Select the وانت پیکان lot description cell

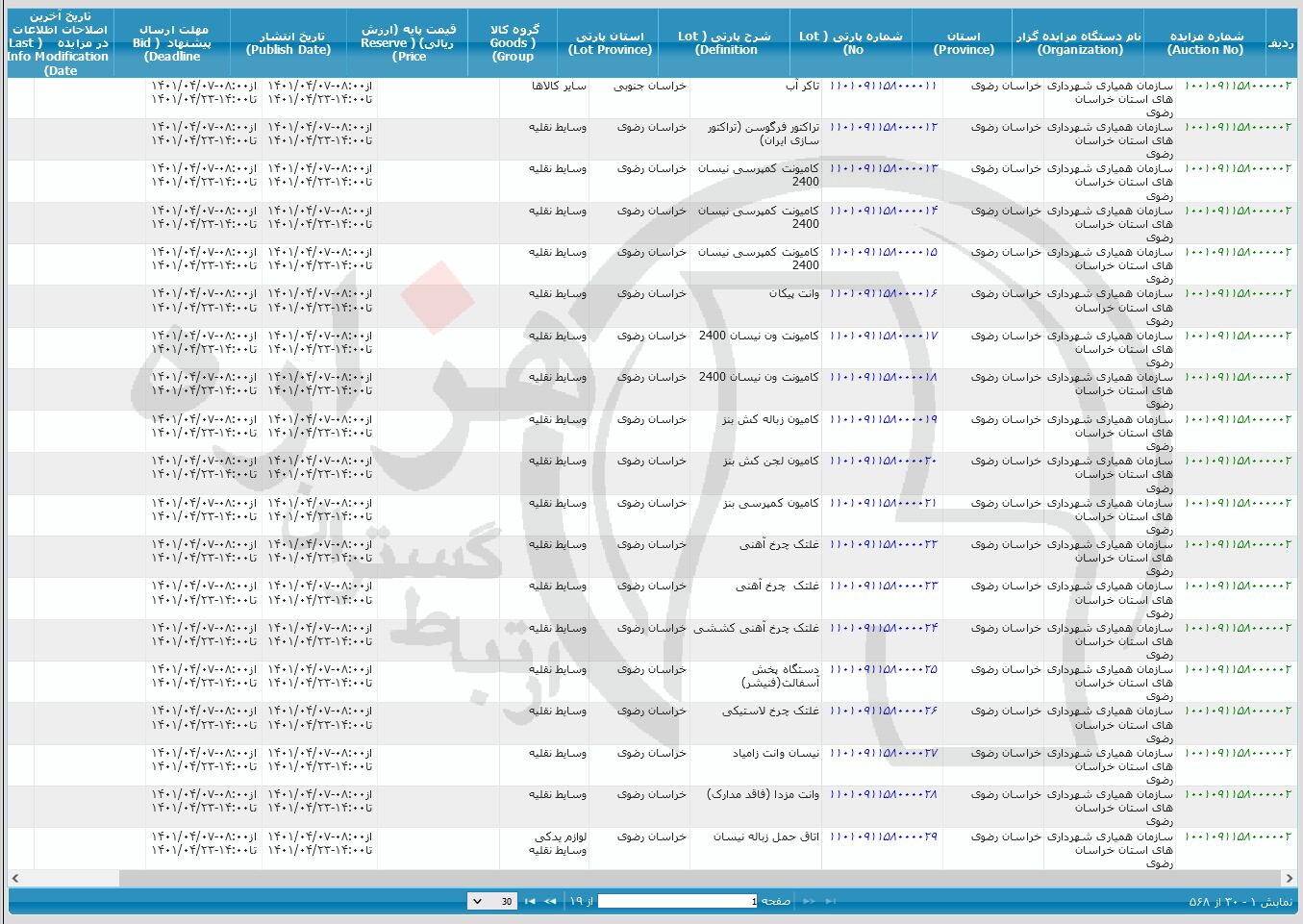pos(756,306)
